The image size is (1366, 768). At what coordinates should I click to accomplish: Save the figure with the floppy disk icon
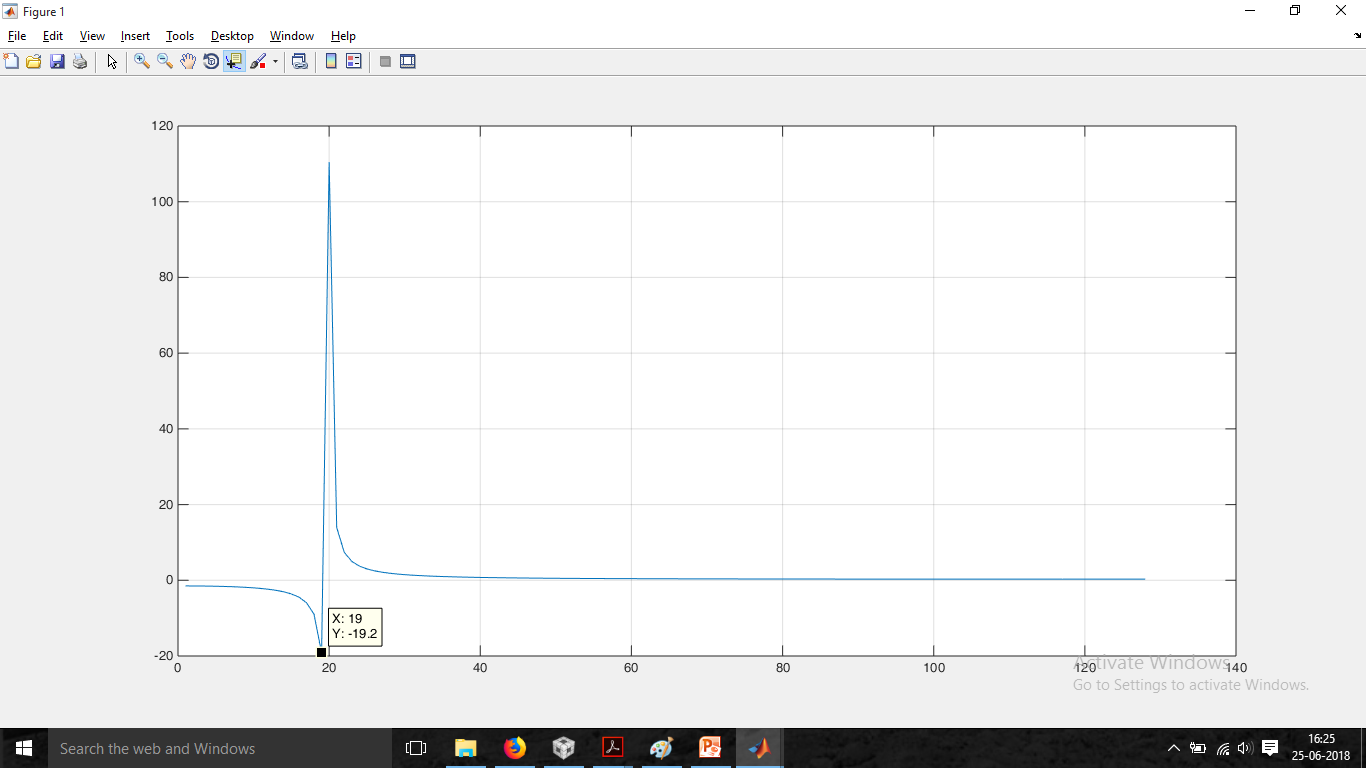tap(57, 62)
